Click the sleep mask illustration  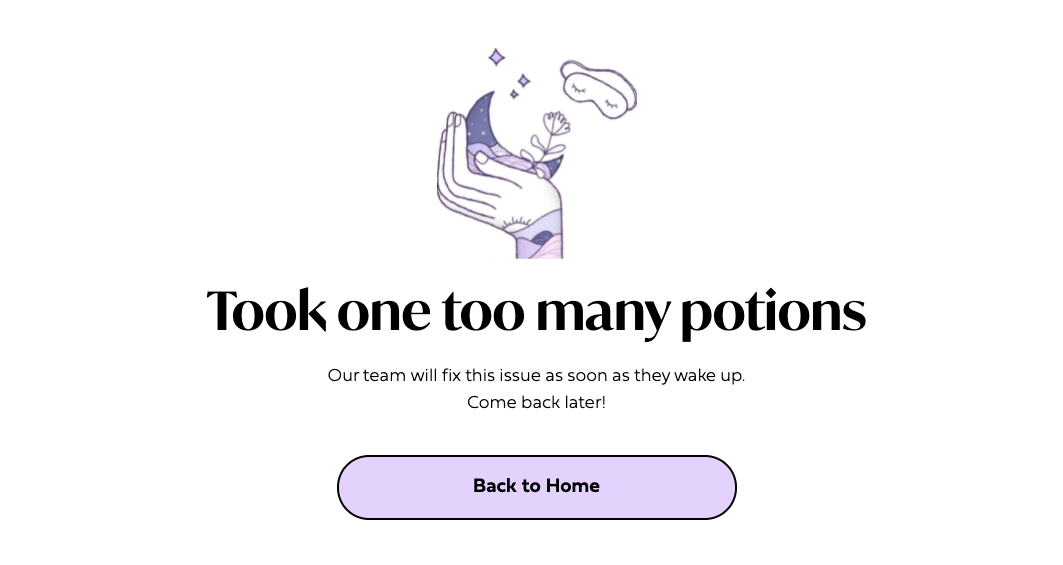coord(598,90)
